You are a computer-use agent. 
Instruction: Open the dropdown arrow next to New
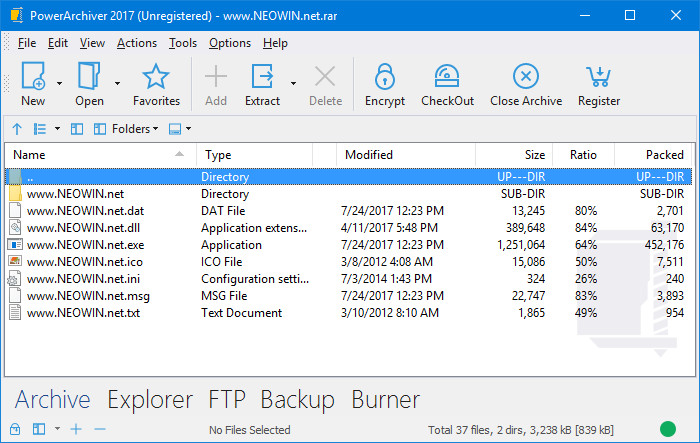[59, 83]
